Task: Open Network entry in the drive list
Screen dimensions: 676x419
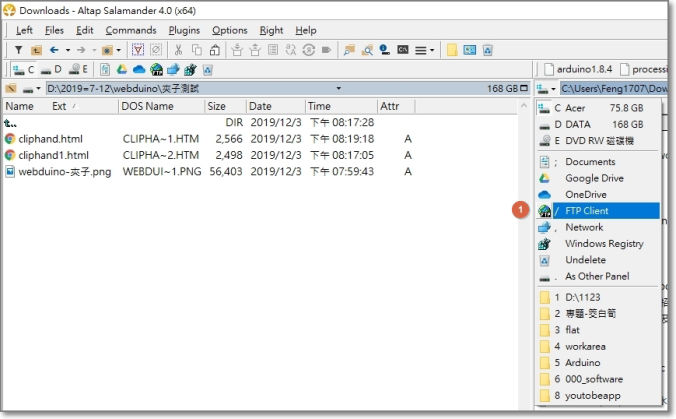Action: tap(584, 227)
